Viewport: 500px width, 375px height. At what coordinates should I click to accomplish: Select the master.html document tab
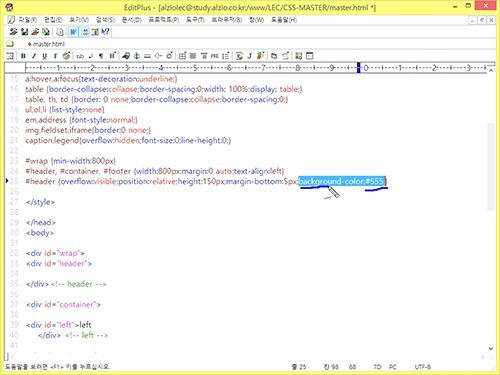pyautogui.click(x=46, y=44)
